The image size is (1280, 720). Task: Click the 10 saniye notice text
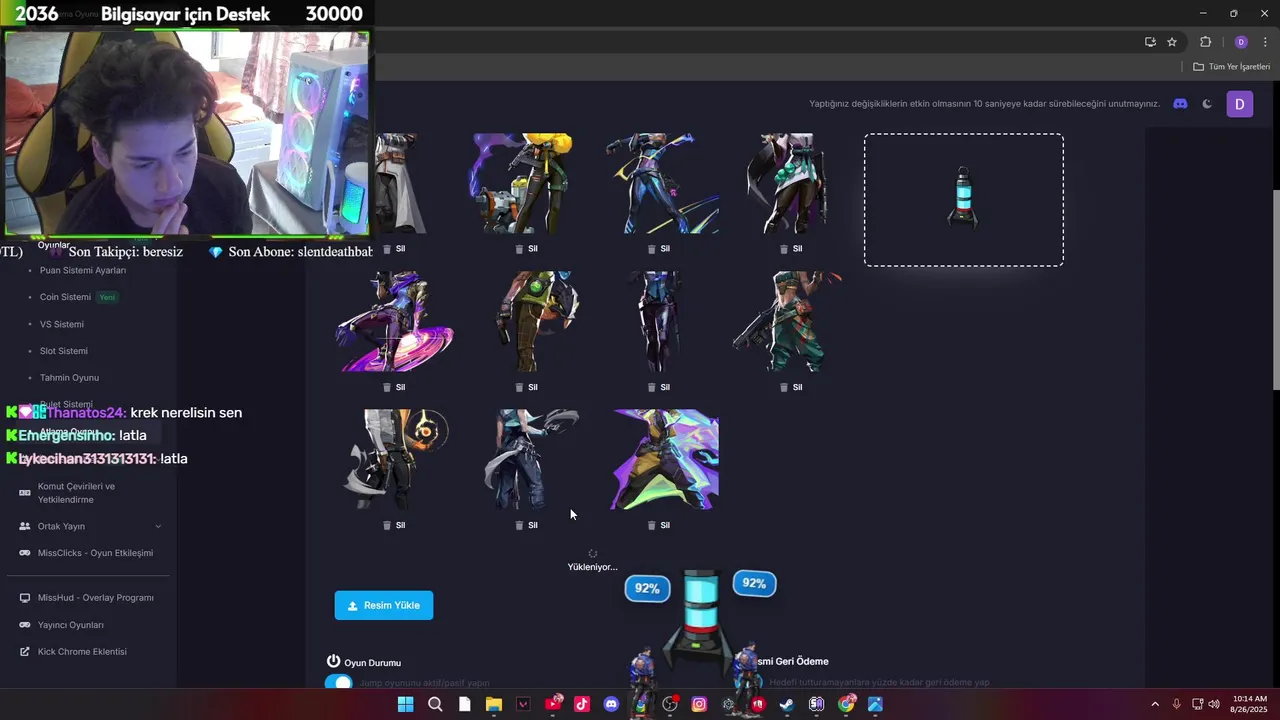coord(984,104)
